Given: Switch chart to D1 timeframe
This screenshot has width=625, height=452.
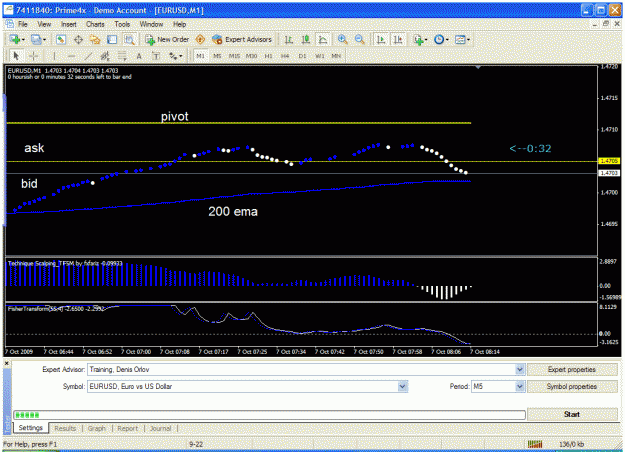Looking at the screenshot, I should pos(303,56).
